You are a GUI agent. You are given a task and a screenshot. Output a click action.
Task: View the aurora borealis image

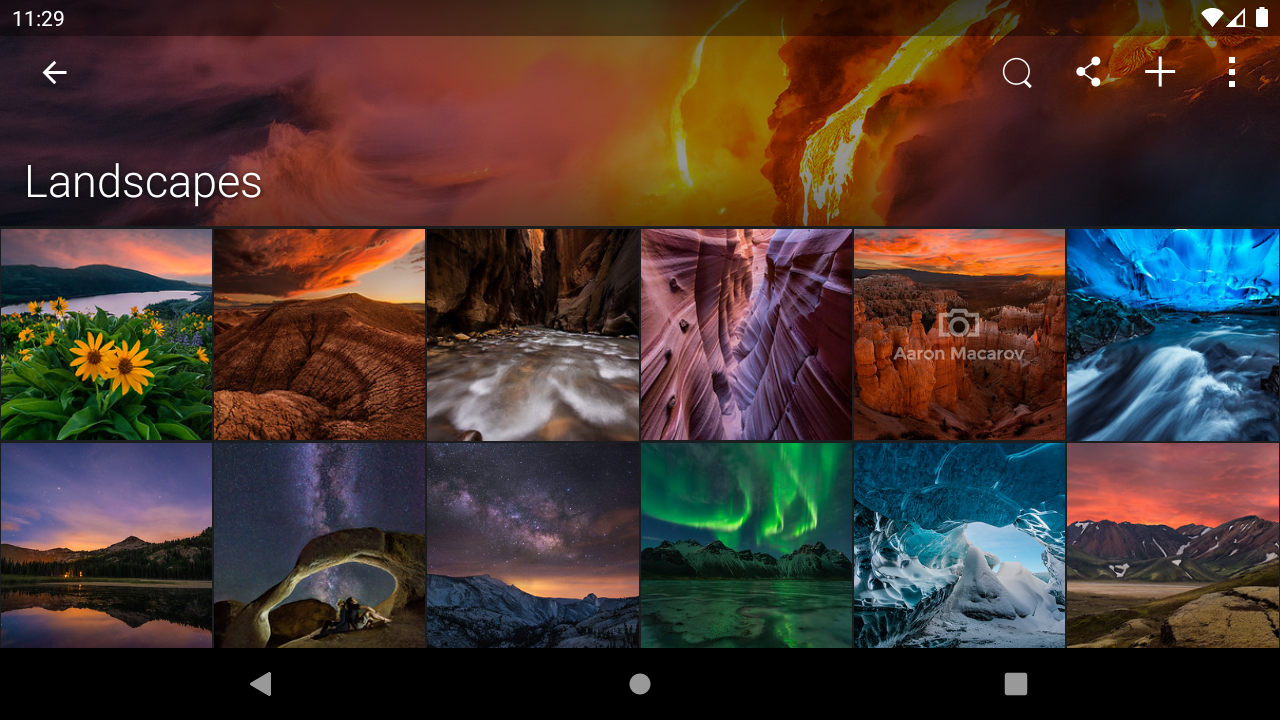(746, 546)
